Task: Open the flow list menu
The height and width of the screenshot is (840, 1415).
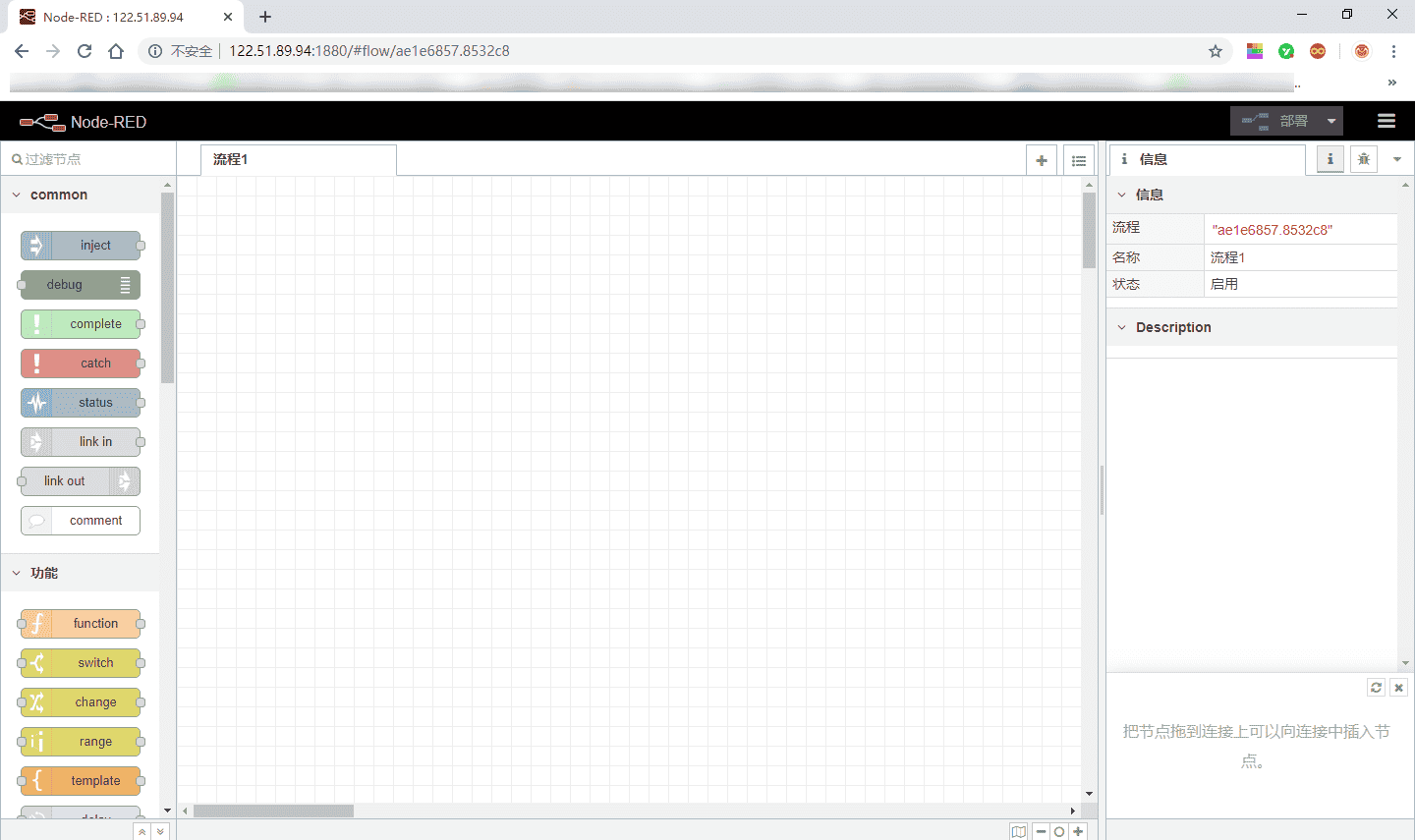Action: [x=1079, y=160]
